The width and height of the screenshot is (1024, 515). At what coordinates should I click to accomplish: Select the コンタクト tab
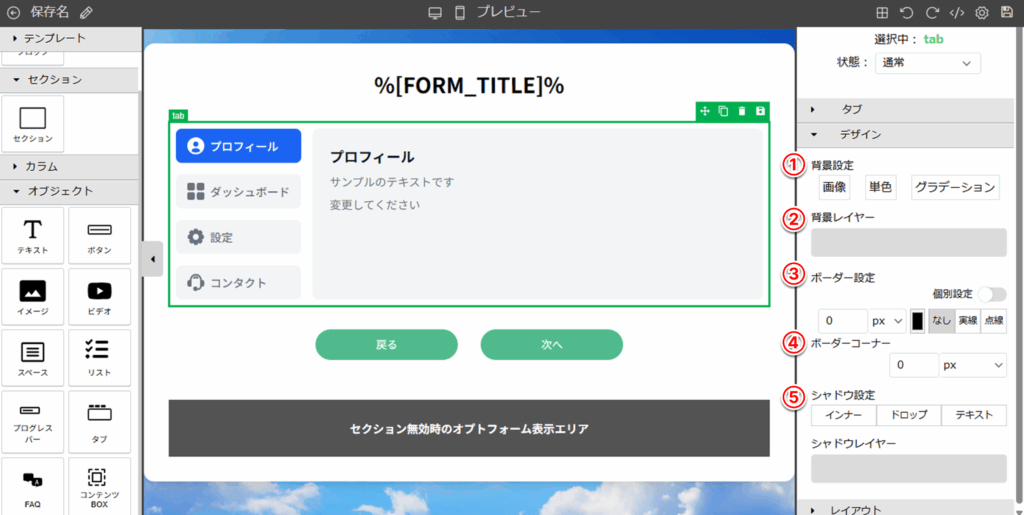238,282
